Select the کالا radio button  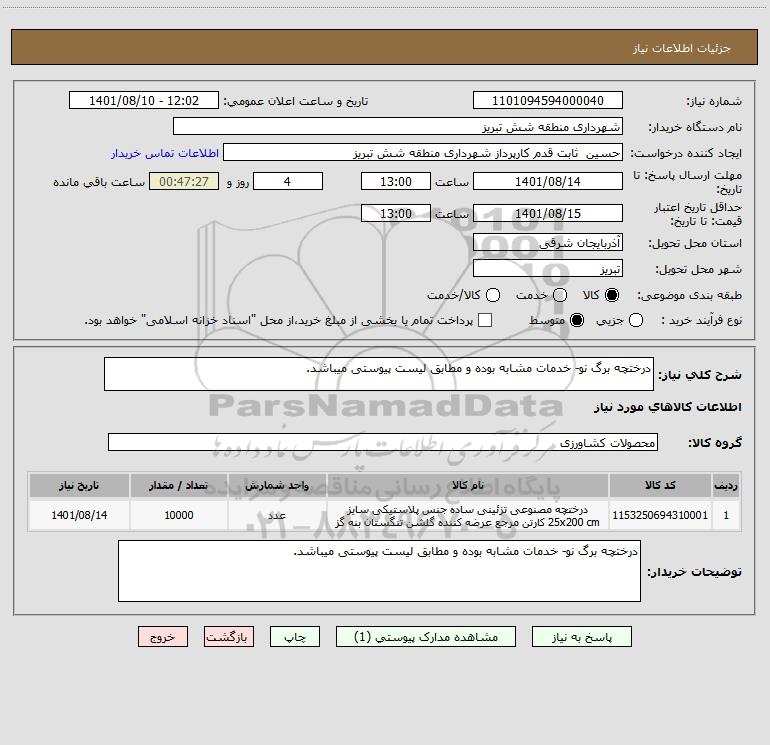[x=612, y=295]
